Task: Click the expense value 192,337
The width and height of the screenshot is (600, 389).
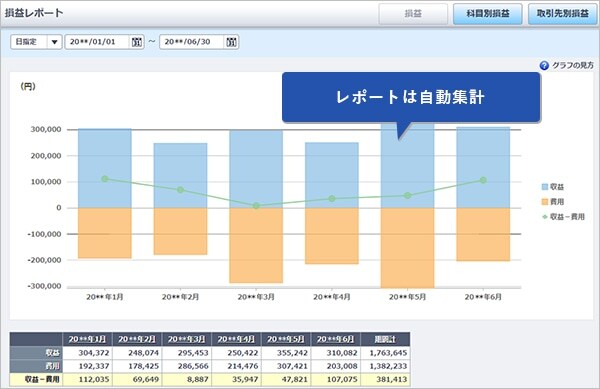Action: pyautogui.click(x=93, y=366)
